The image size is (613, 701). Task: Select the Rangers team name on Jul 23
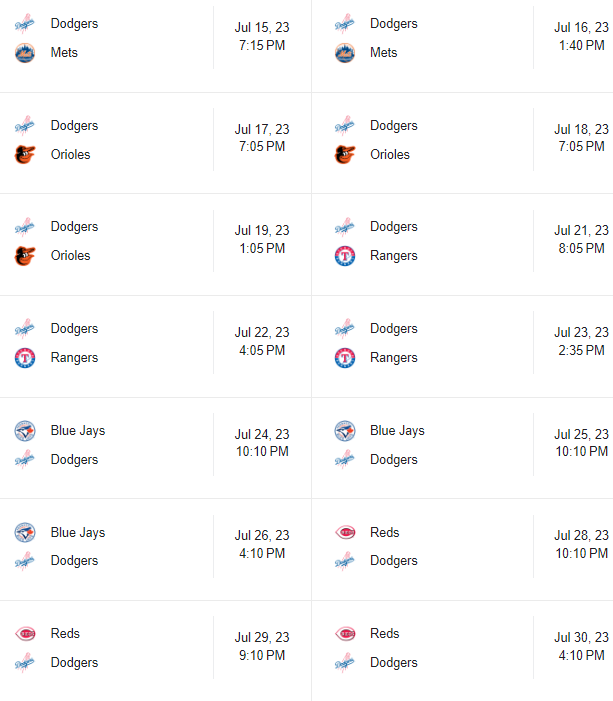(393, 358)
